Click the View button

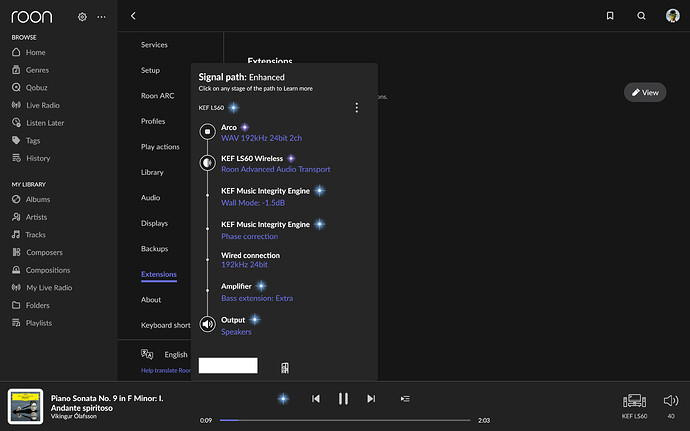click(645, 92)
